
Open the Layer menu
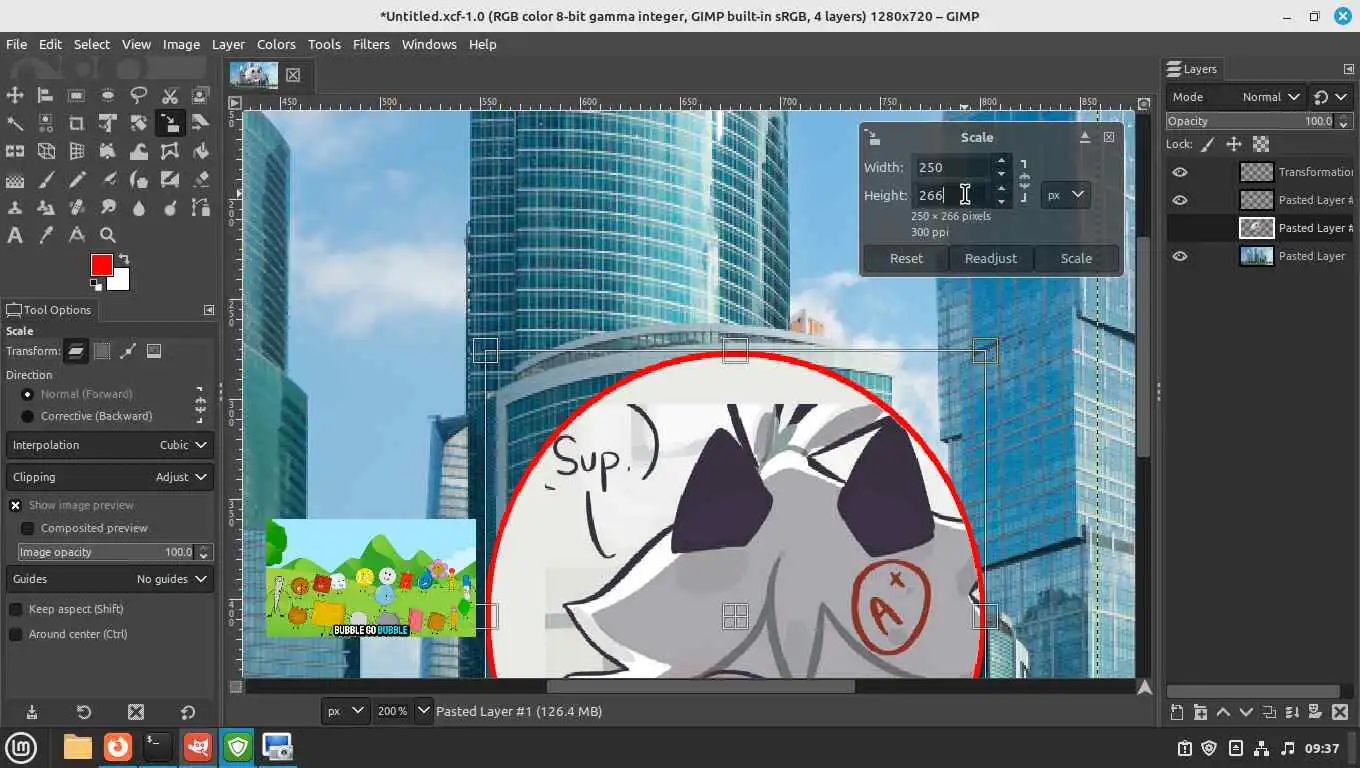(x=228, y=44)
